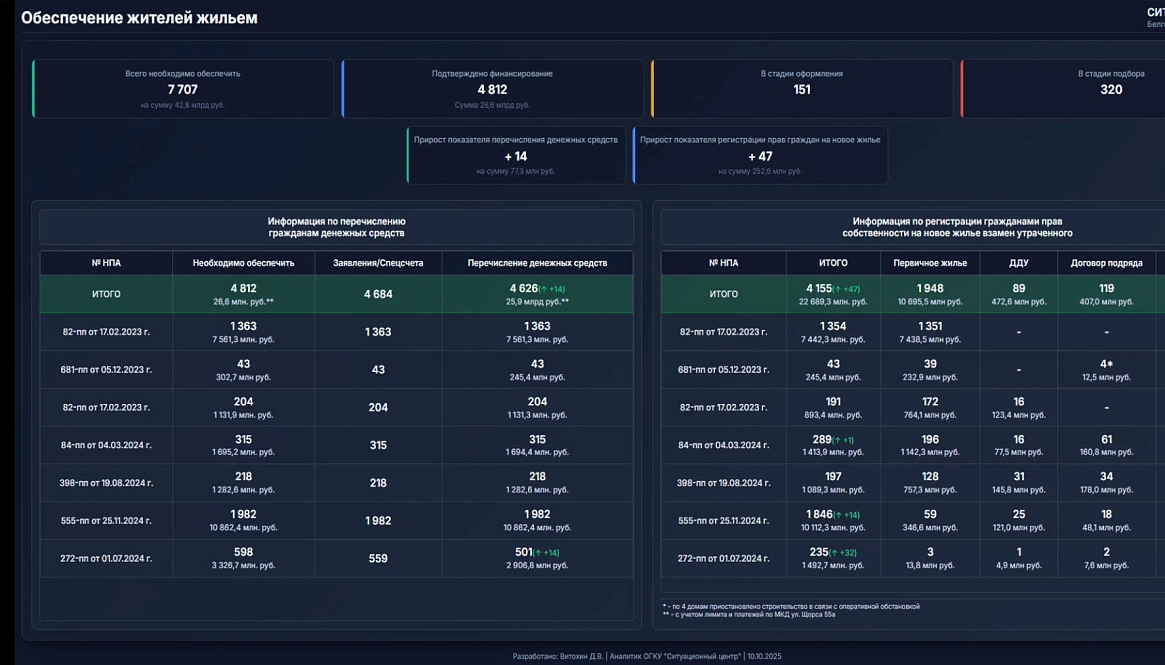The width and height of the screenshot is (1165, 665).
Task: Select row 555-пп от 25.11.2024 in right table
Action: [x=723, y=521]
